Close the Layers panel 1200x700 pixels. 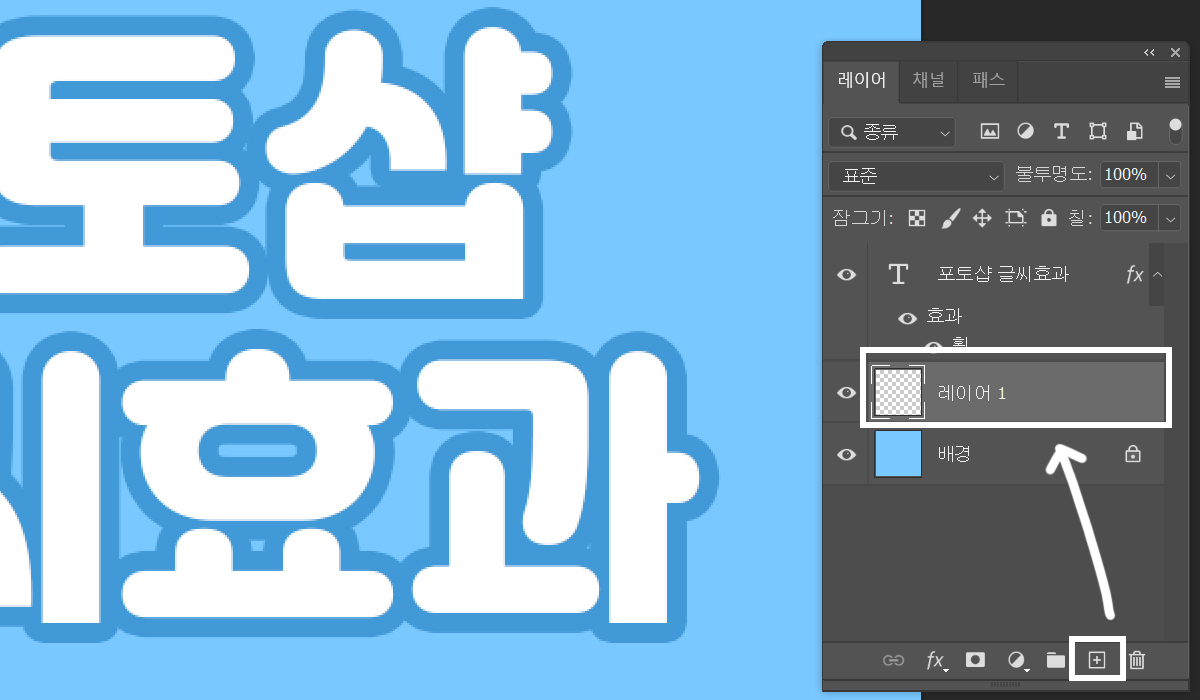point(1175,52)
